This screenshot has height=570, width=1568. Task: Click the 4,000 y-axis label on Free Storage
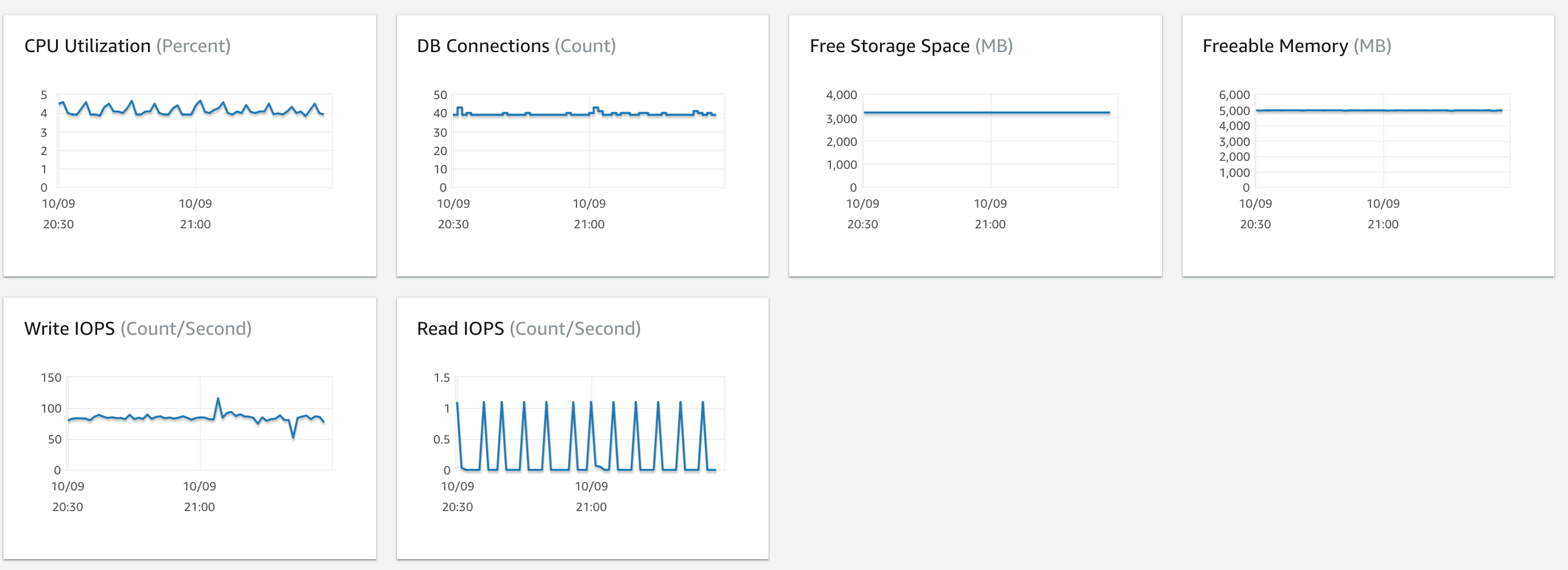tap(841, 95)
